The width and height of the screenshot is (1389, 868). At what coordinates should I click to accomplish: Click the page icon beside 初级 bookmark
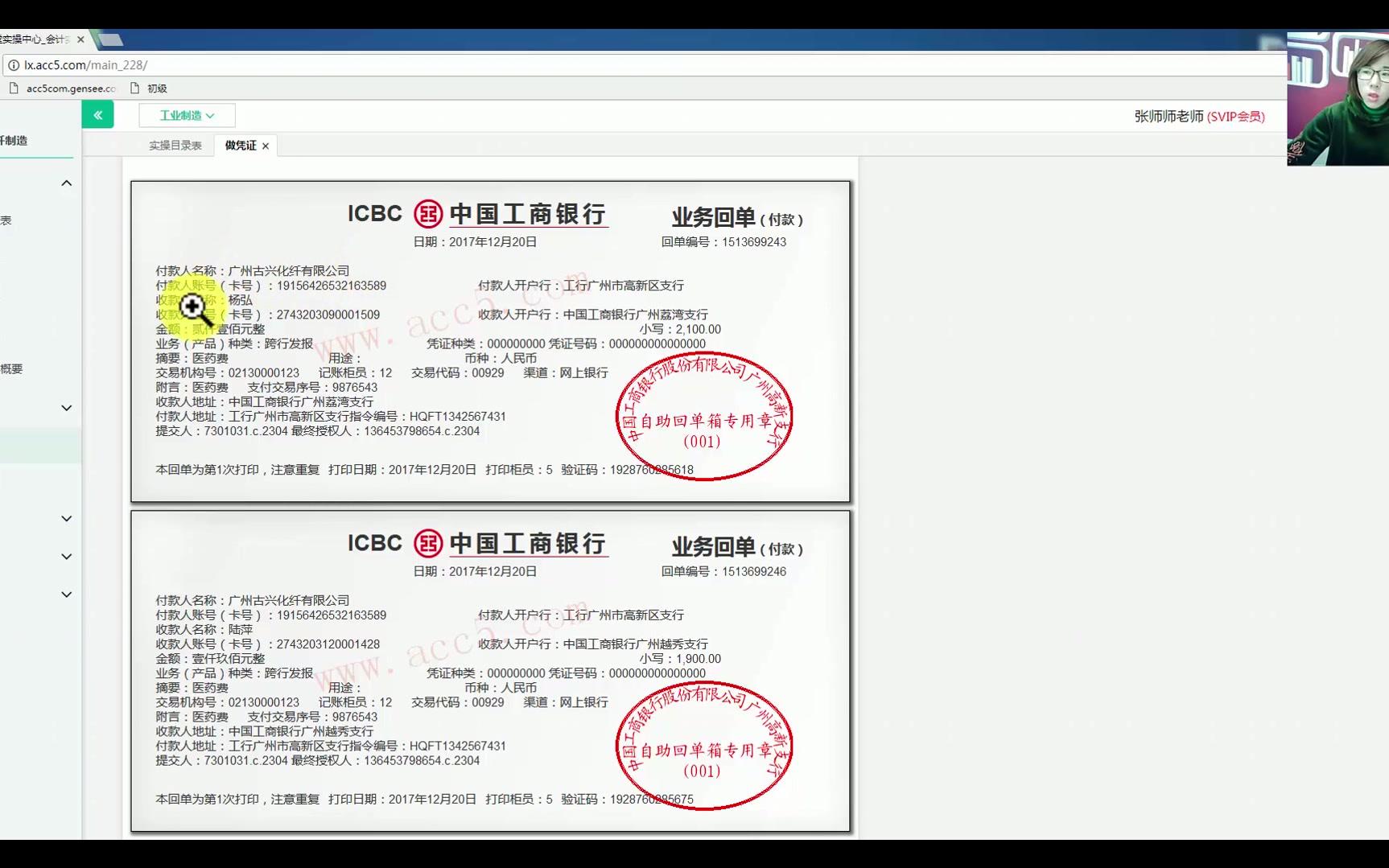134,88
